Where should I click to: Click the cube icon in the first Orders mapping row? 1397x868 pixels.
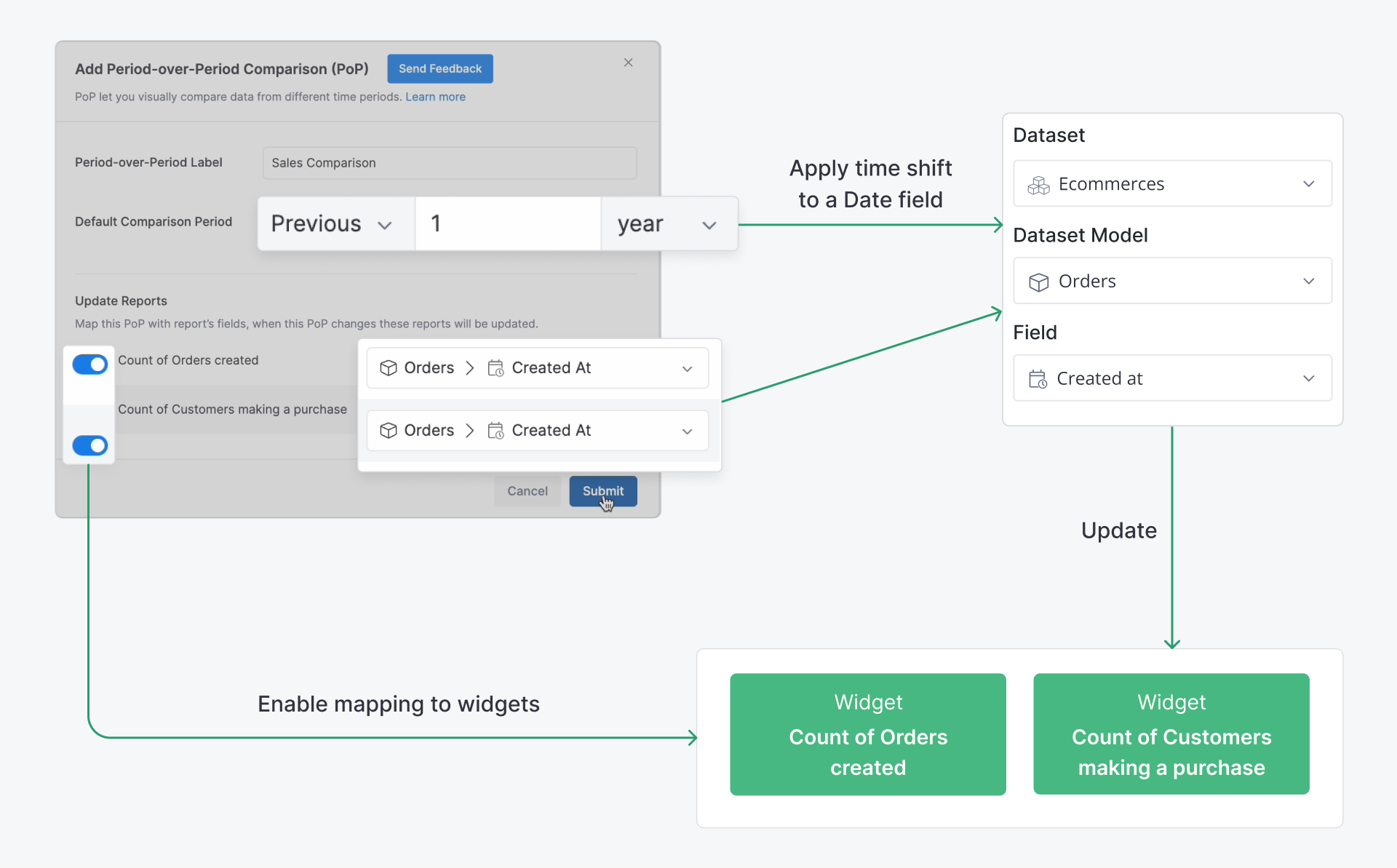389,368
